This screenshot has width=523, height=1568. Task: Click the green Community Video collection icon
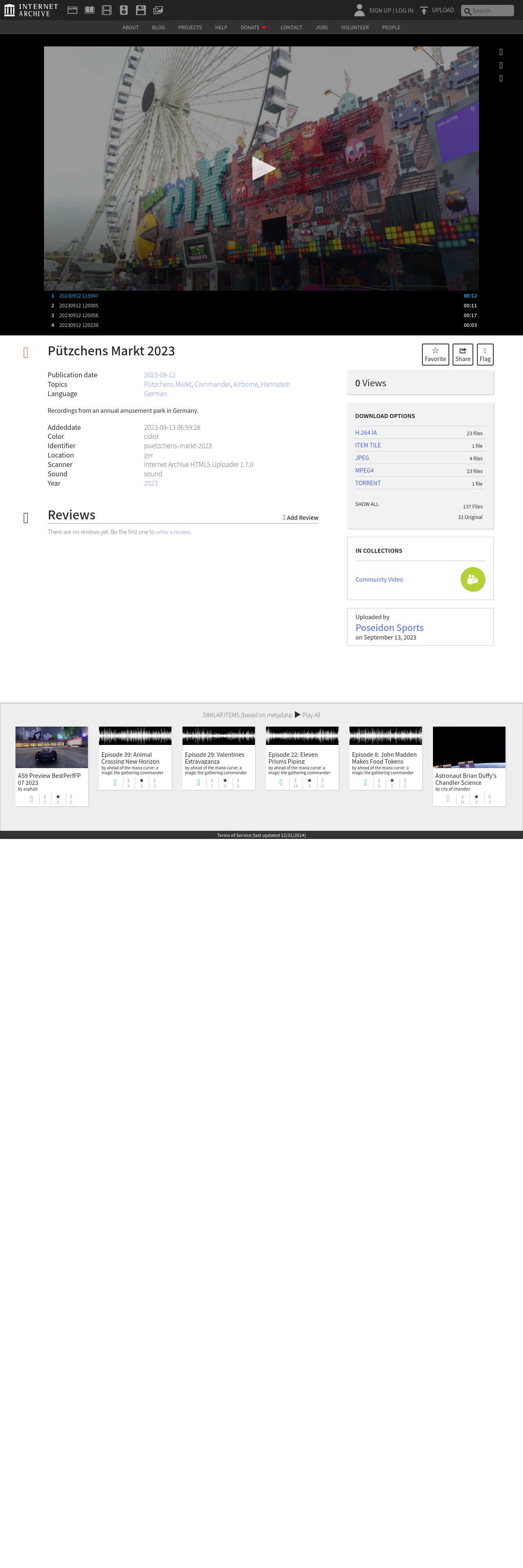(473, 580)
